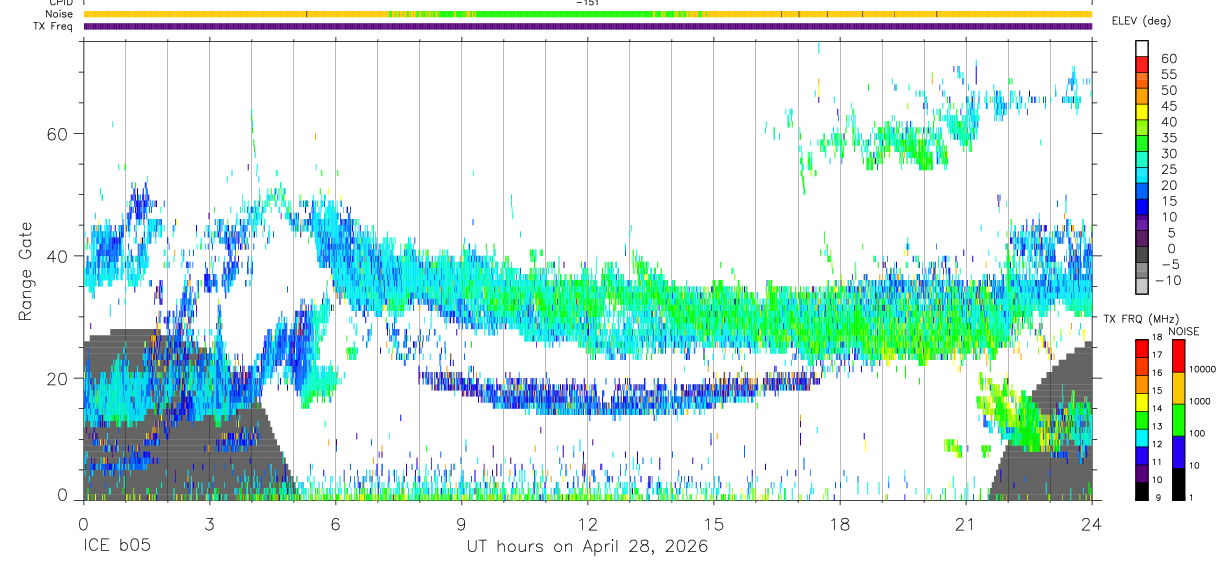Screen dimensions: 1228x567
Task: Select the blue swatch on NOISE colorbar
Action: tap(1178, 452)
